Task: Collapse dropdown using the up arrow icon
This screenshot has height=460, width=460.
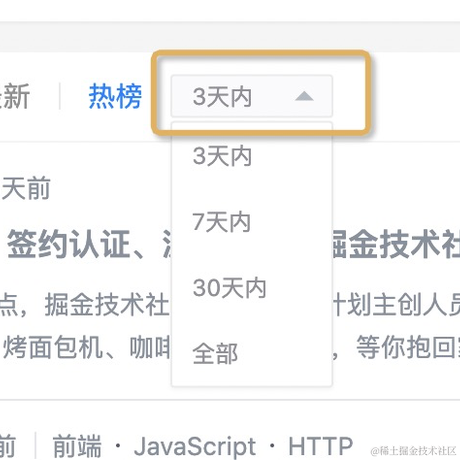Action: point(304,96)
